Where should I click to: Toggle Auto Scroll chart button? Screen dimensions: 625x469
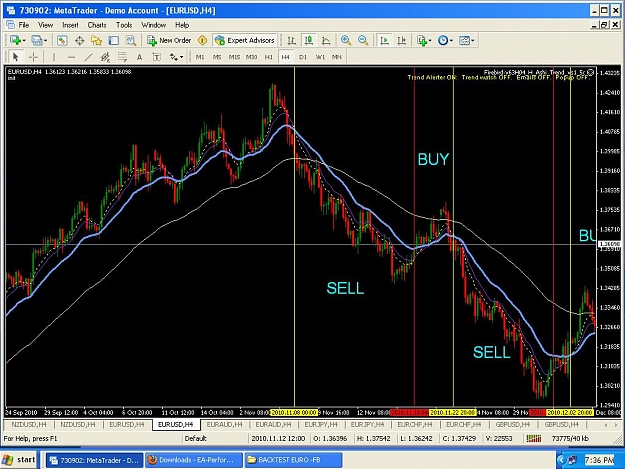click(x=385, y=40)
